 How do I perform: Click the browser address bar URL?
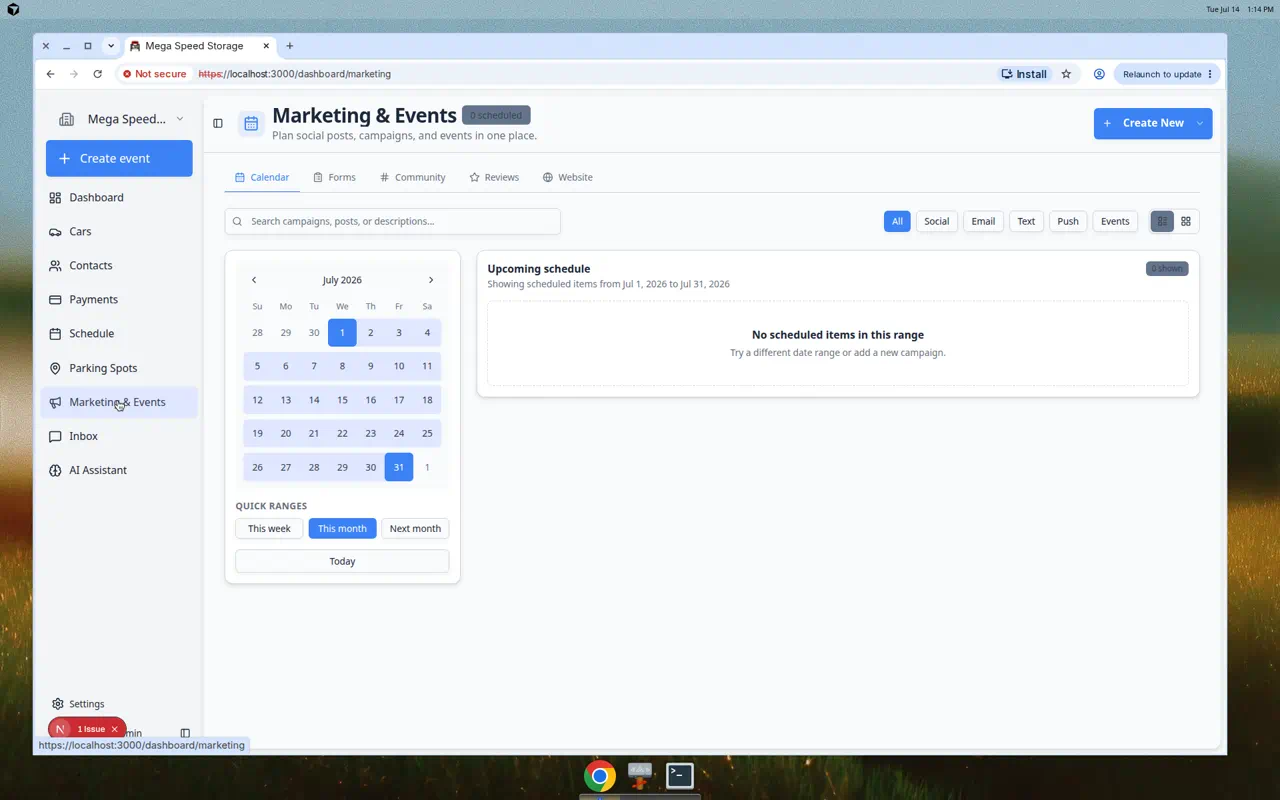click(294, 74)
